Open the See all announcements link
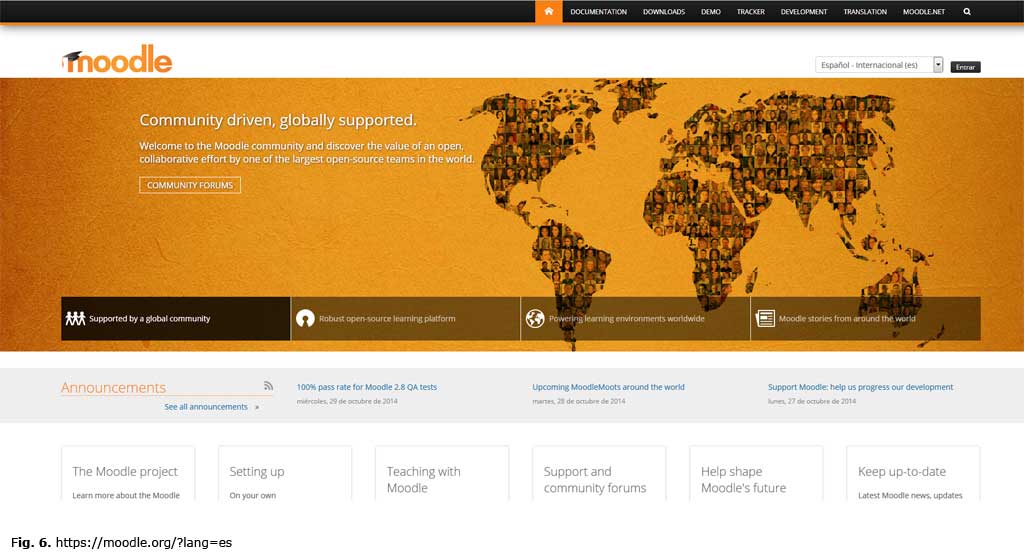The image size is (1024, 560). click(x=206, y=407)
